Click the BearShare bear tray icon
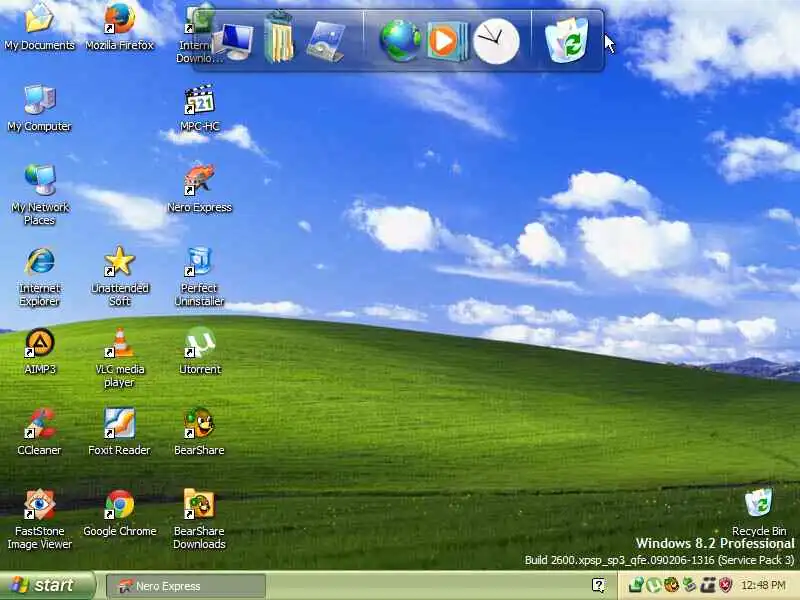800x600 pixels. click(x=671, y=585)
